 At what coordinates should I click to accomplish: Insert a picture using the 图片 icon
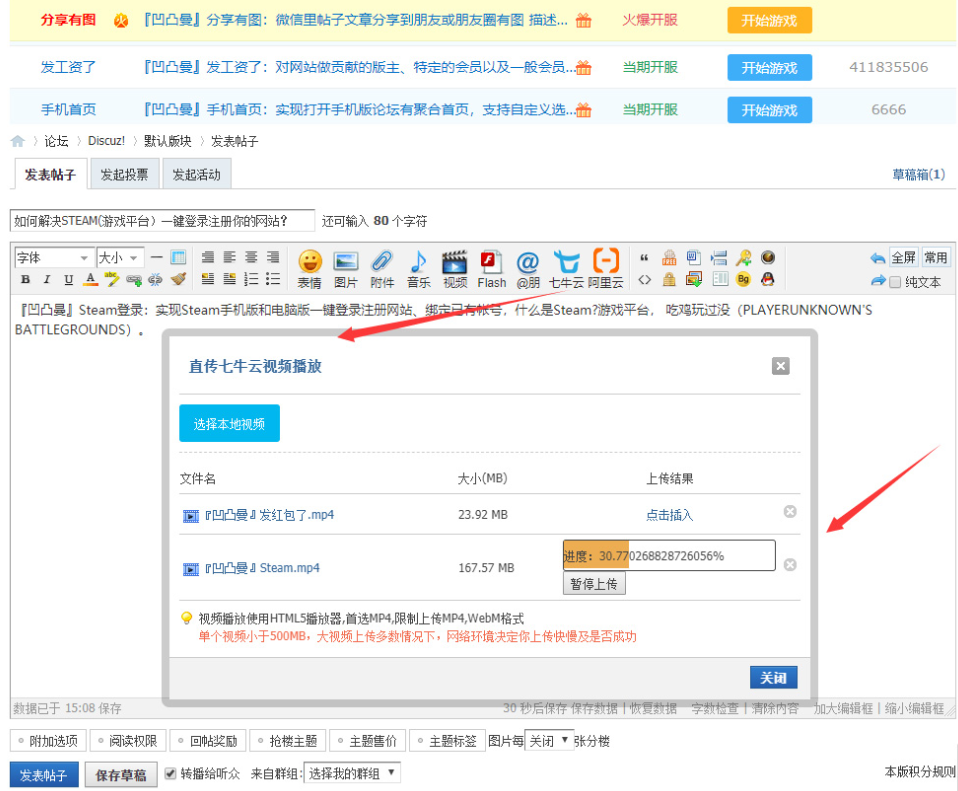(x=345, y=269)
